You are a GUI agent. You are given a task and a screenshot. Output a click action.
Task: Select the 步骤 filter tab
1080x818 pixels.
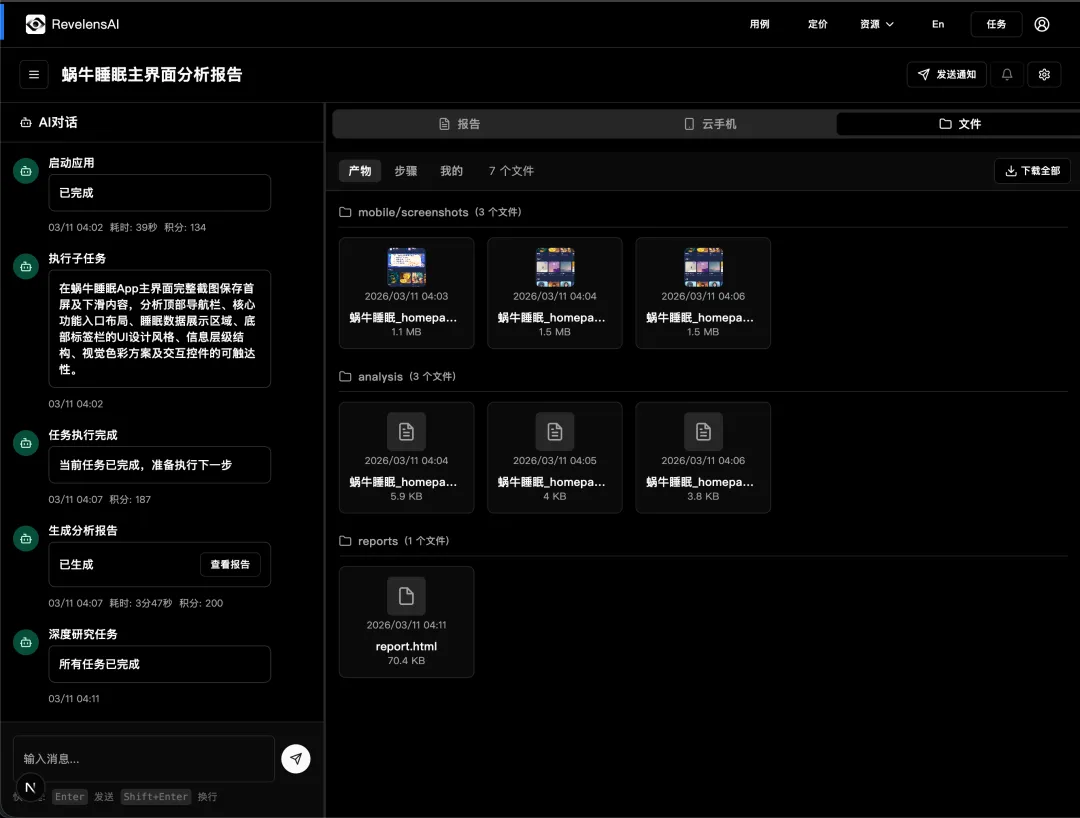(406, 171)
